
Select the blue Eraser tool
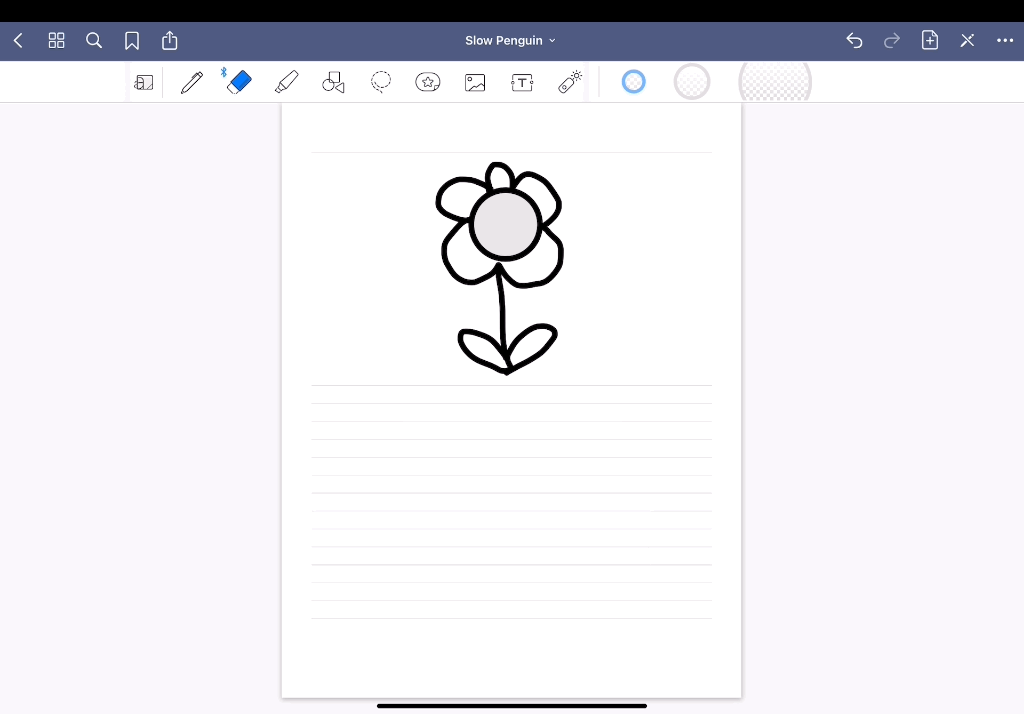(238, 82)
